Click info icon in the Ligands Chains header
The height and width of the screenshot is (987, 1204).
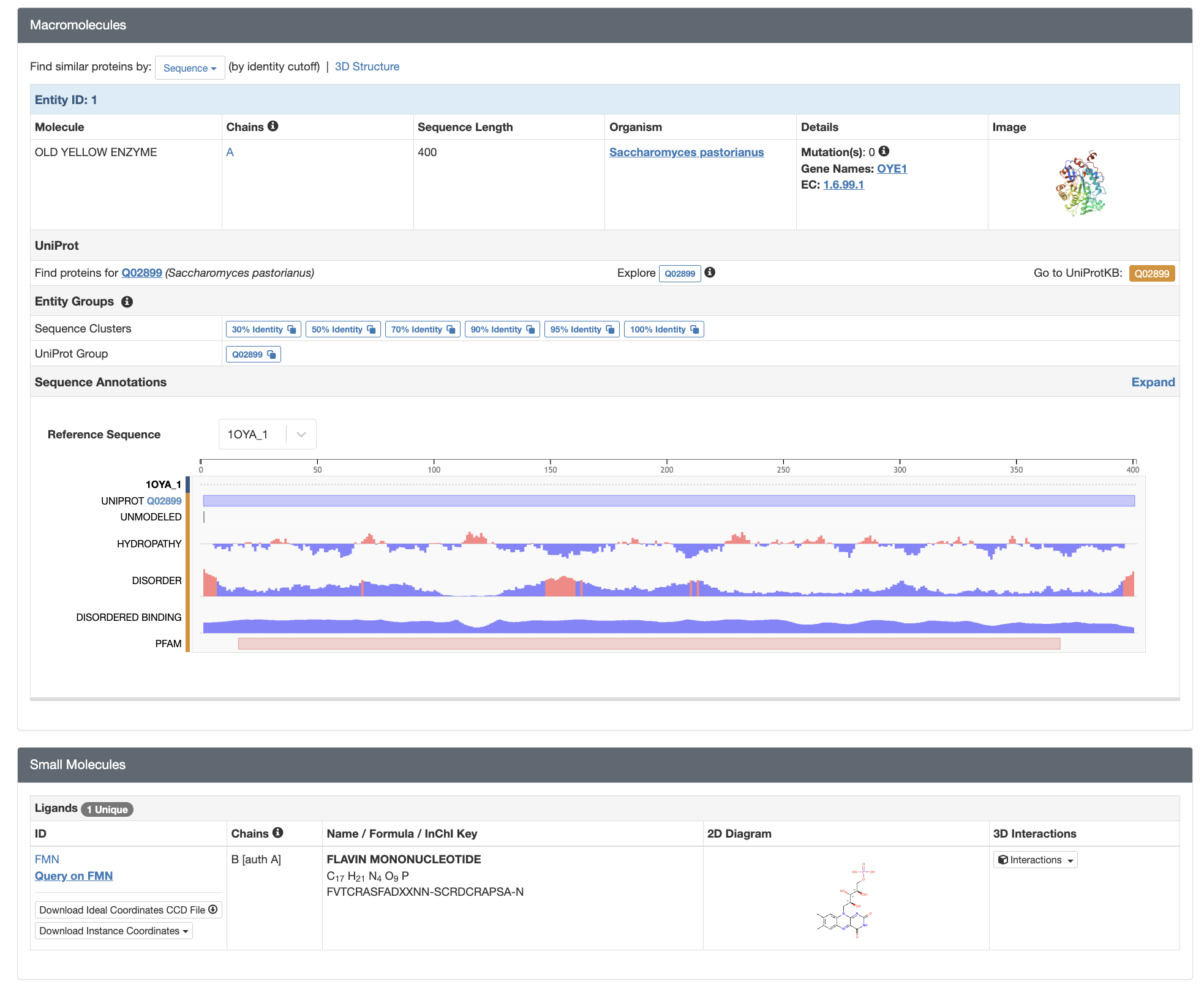(x=278, y=833)
